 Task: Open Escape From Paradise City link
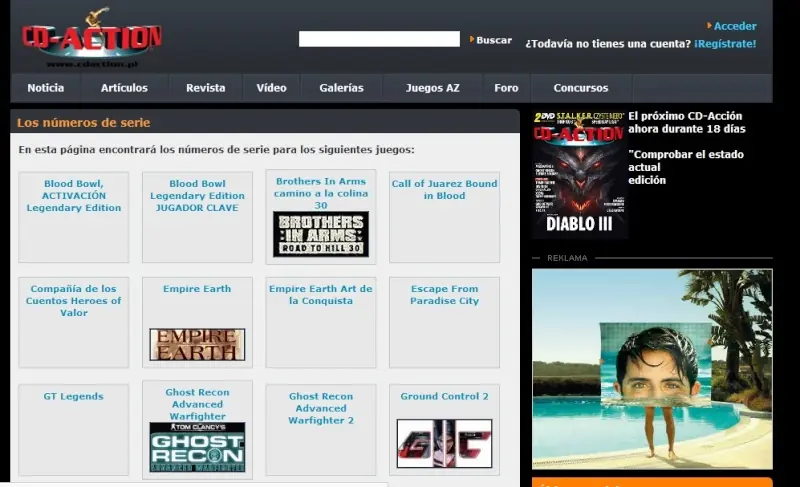tap(444, 295)
